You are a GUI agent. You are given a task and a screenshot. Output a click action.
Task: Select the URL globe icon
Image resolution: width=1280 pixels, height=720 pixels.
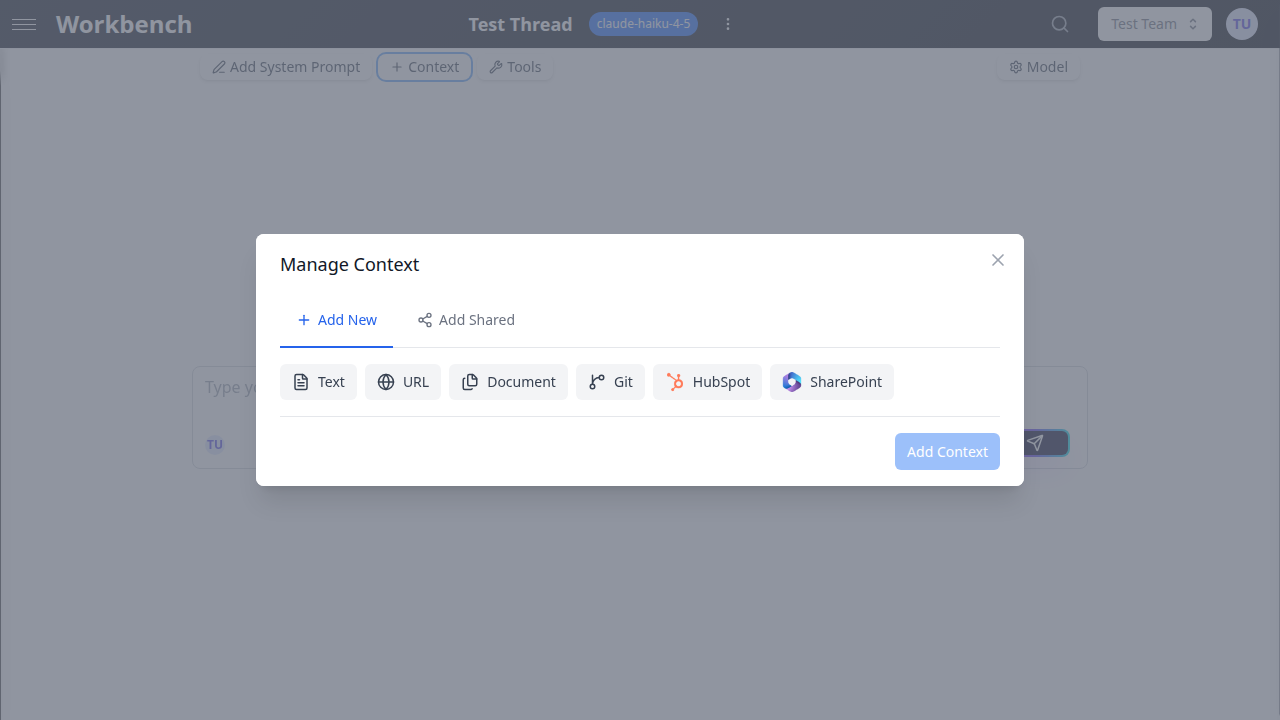[386, 381]
